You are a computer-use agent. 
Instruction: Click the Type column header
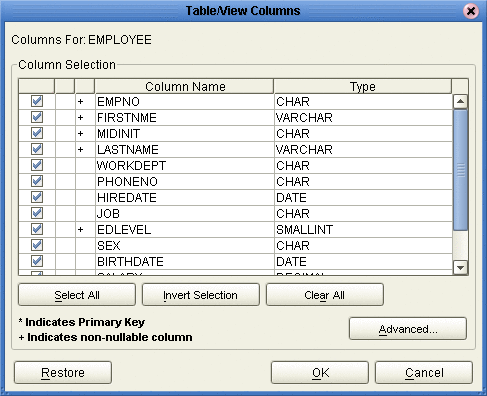point(363,87)
